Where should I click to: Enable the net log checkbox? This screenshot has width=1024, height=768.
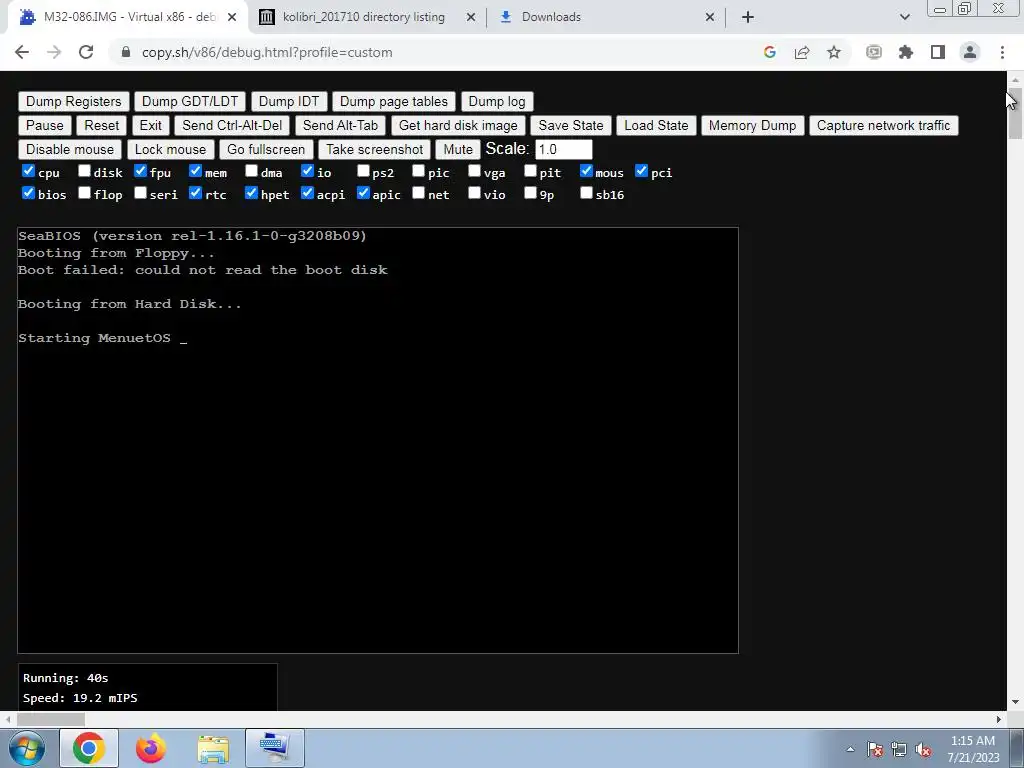coord(419,193)
